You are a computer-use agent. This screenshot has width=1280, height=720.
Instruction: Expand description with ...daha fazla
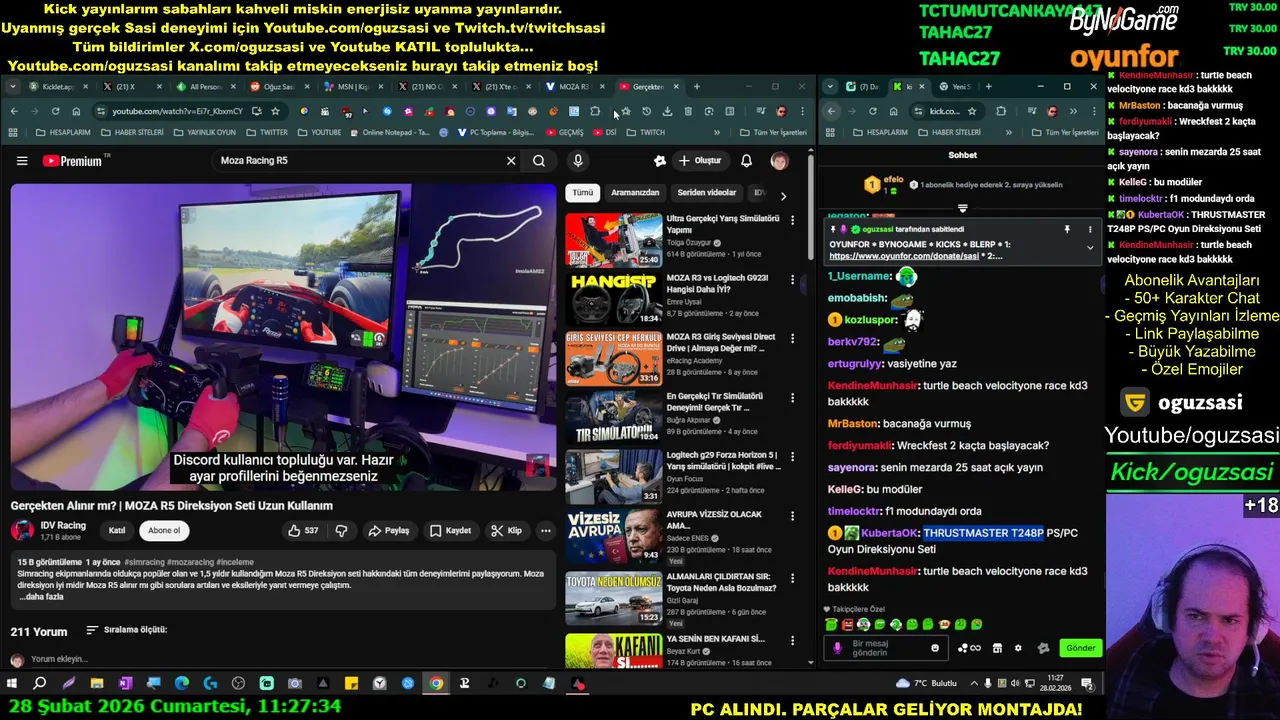point(41,597)
